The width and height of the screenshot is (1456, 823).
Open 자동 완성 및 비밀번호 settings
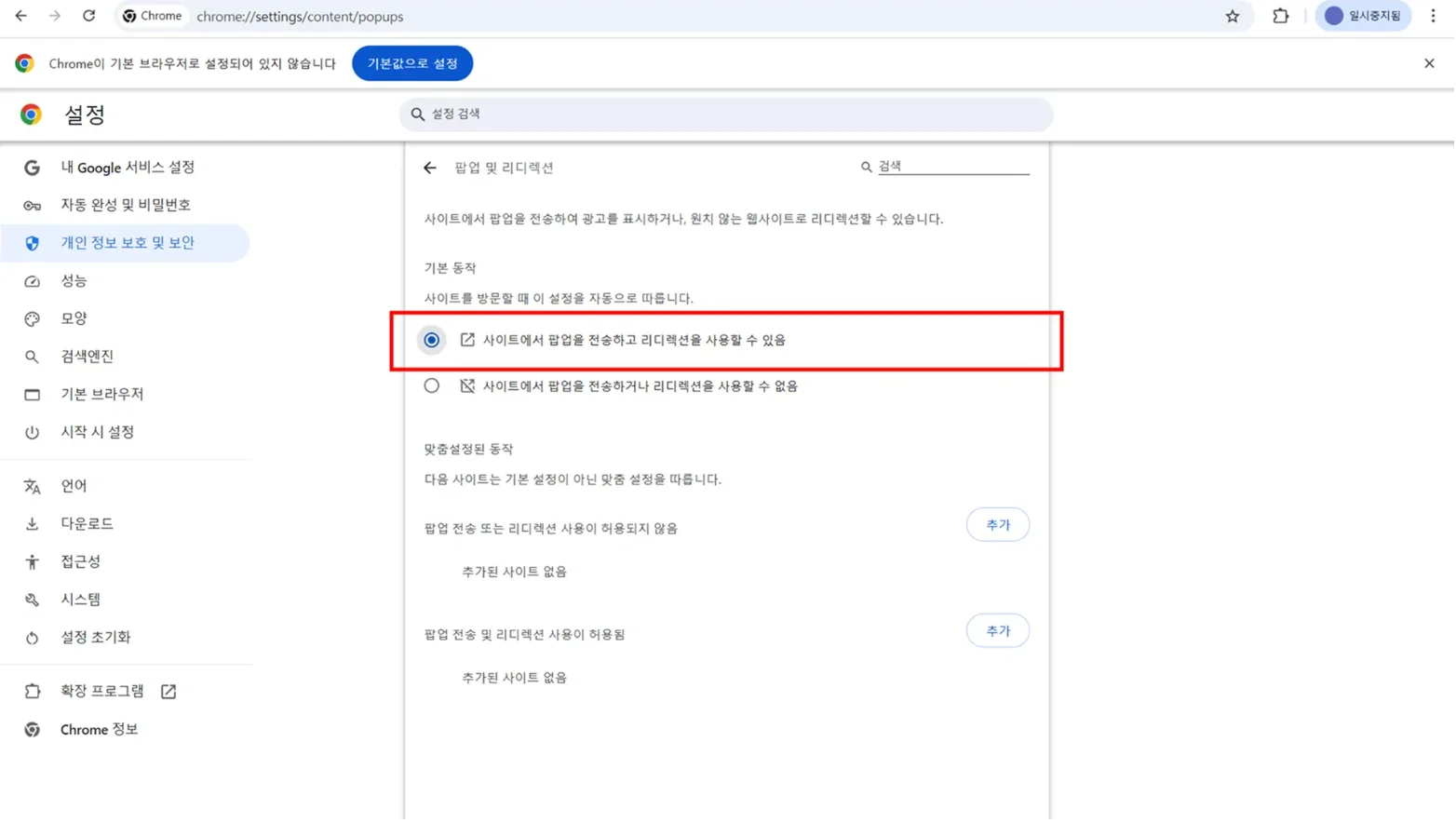click(126, 205)
